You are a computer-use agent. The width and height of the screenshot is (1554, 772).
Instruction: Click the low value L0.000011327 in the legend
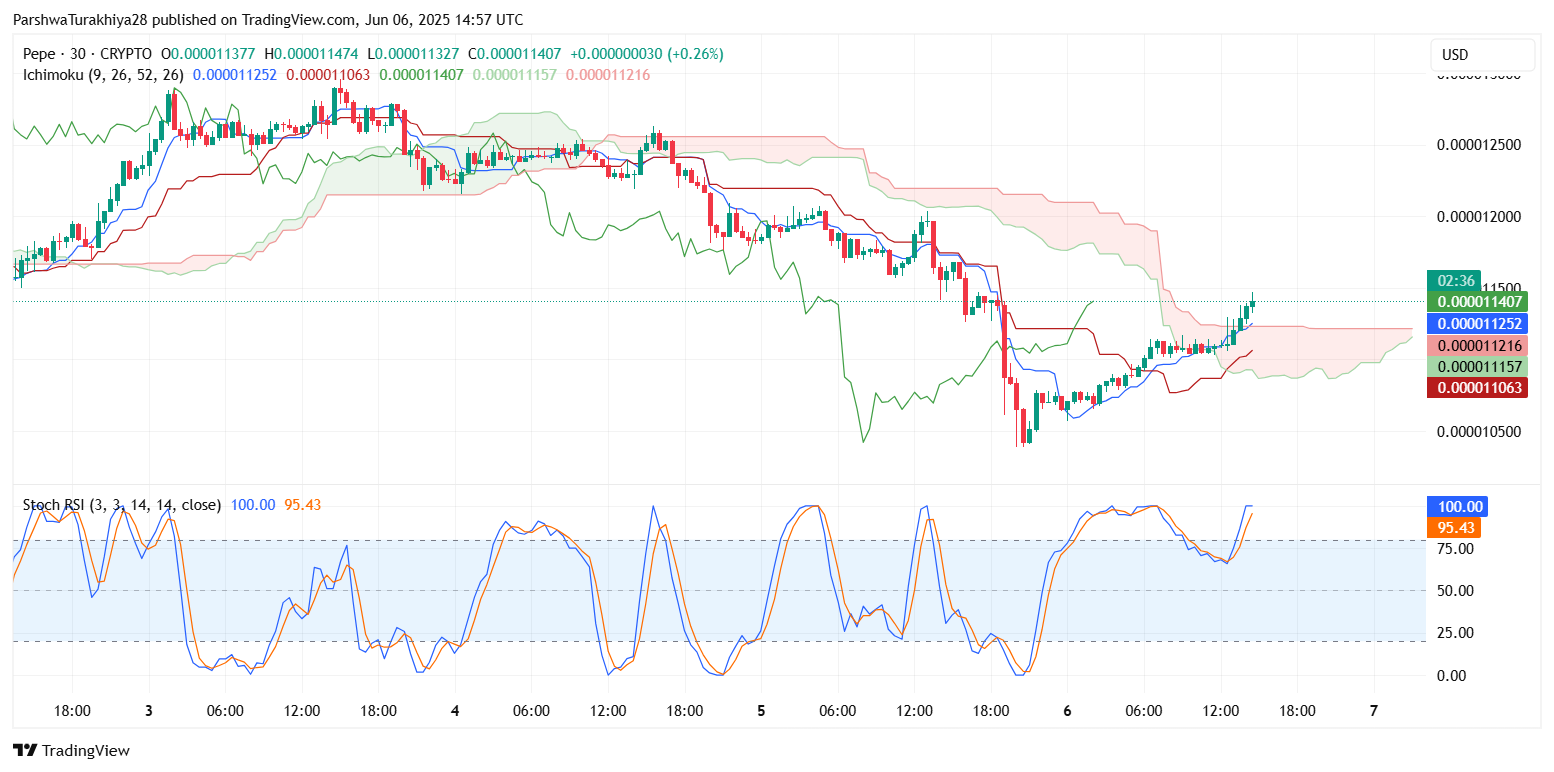(x=412, y=54)
